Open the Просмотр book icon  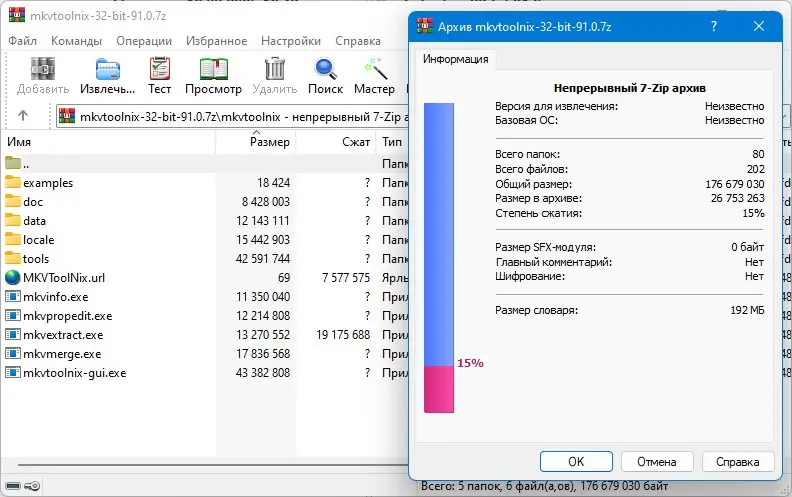click(214, 69)
